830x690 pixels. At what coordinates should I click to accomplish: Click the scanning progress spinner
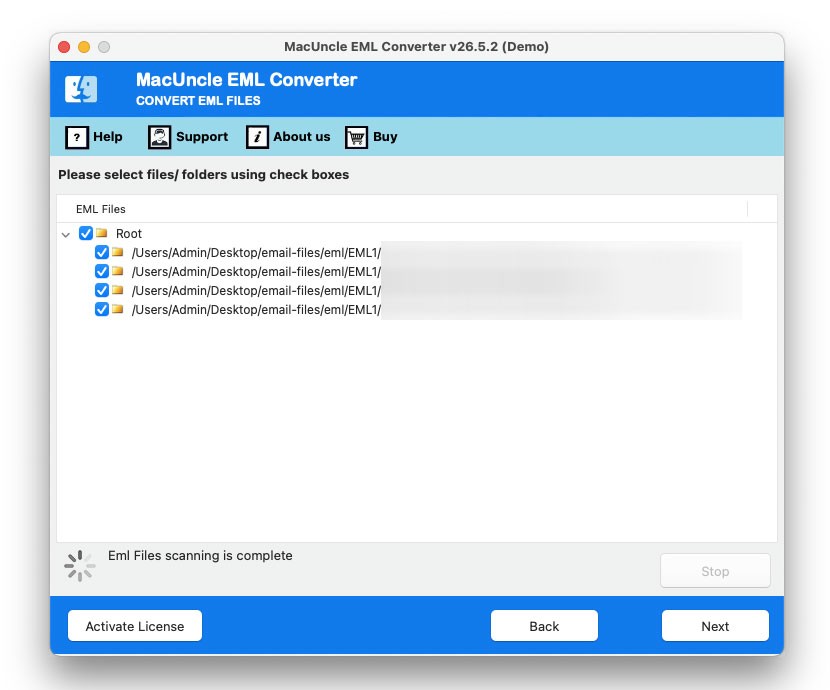tap(80, 566)
